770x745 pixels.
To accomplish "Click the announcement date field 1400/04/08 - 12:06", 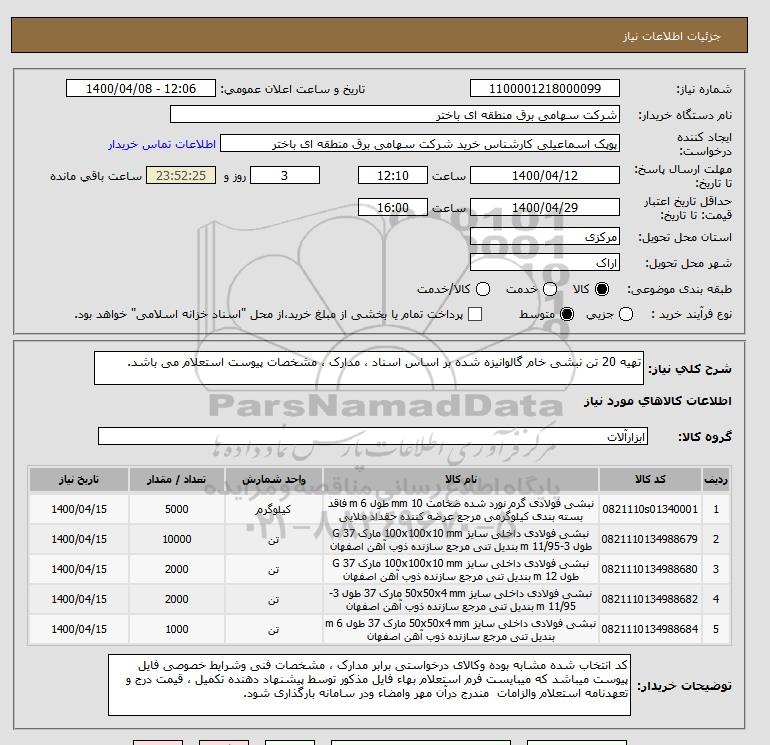I will click(141, 88).
